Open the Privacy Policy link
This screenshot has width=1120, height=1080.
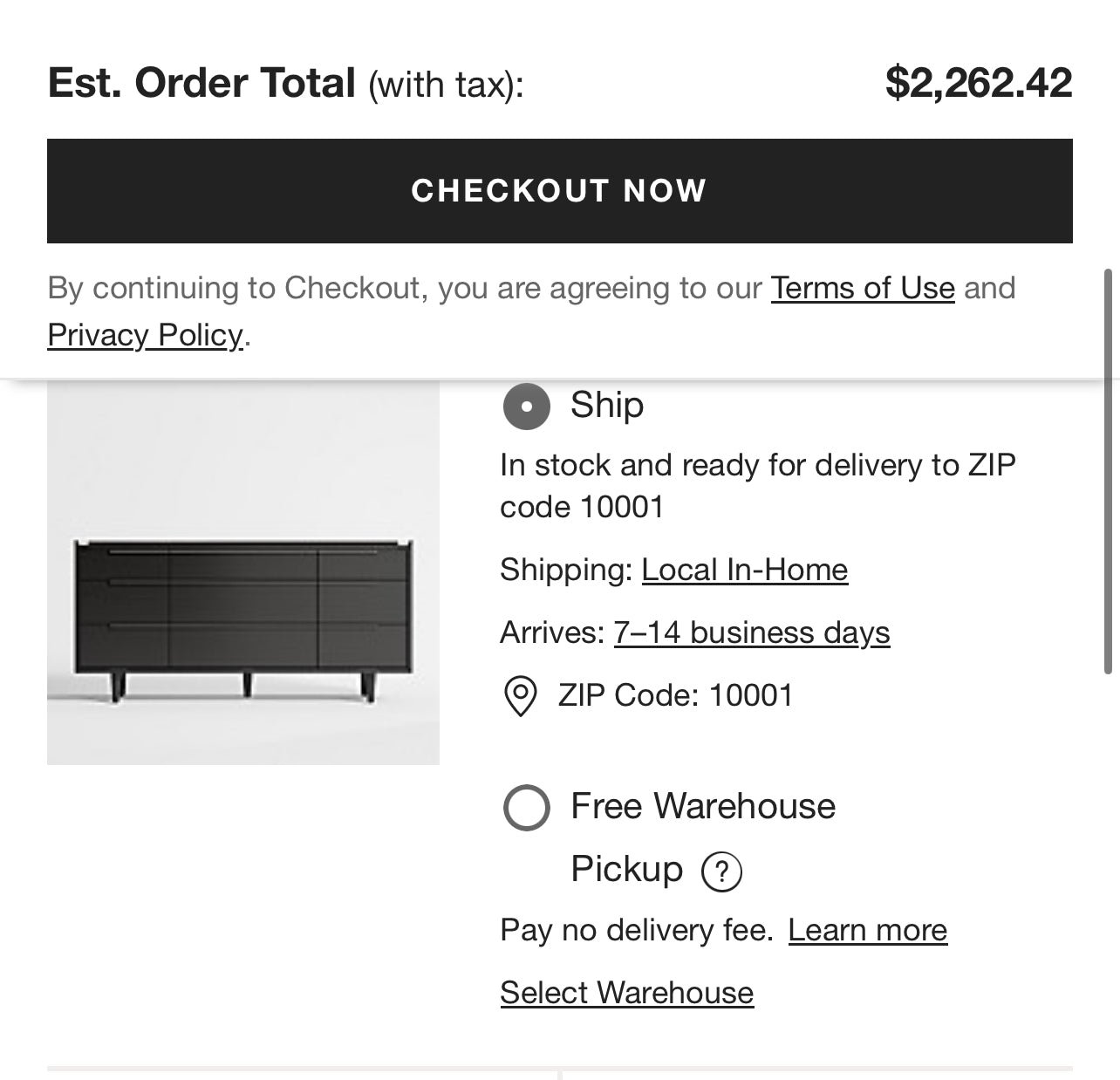145,335
